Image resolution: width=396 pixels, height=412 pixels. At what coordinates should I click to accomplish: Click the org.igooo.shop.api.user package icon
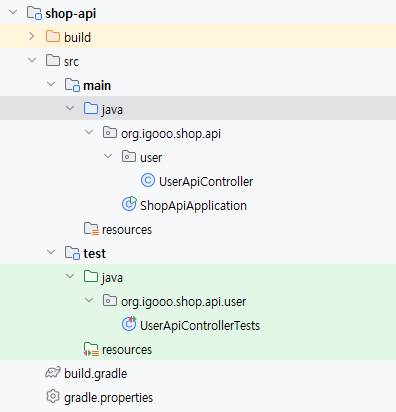click(x=110, y=300)
